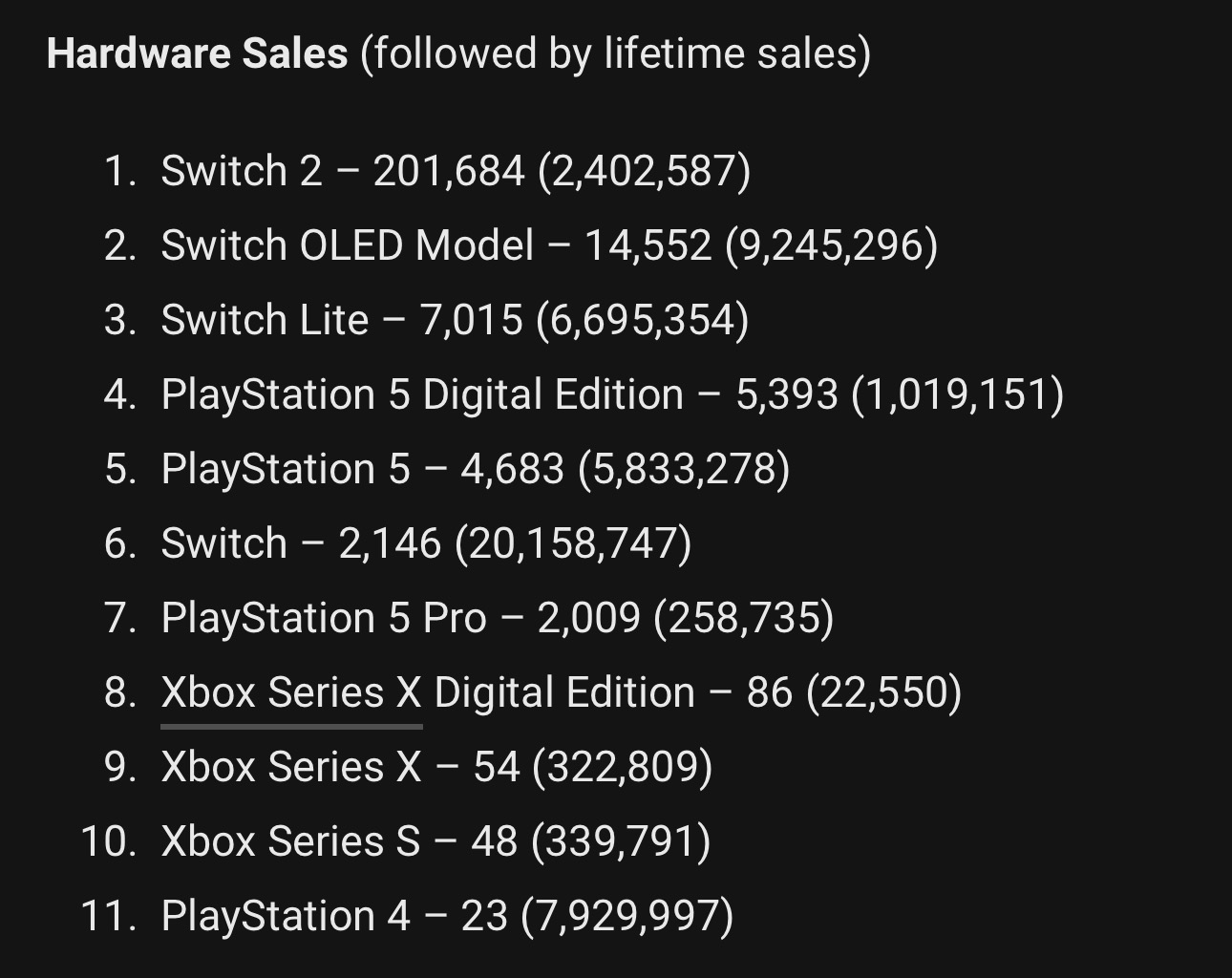Select the Switch 2 entry name

tap(242, 172)
